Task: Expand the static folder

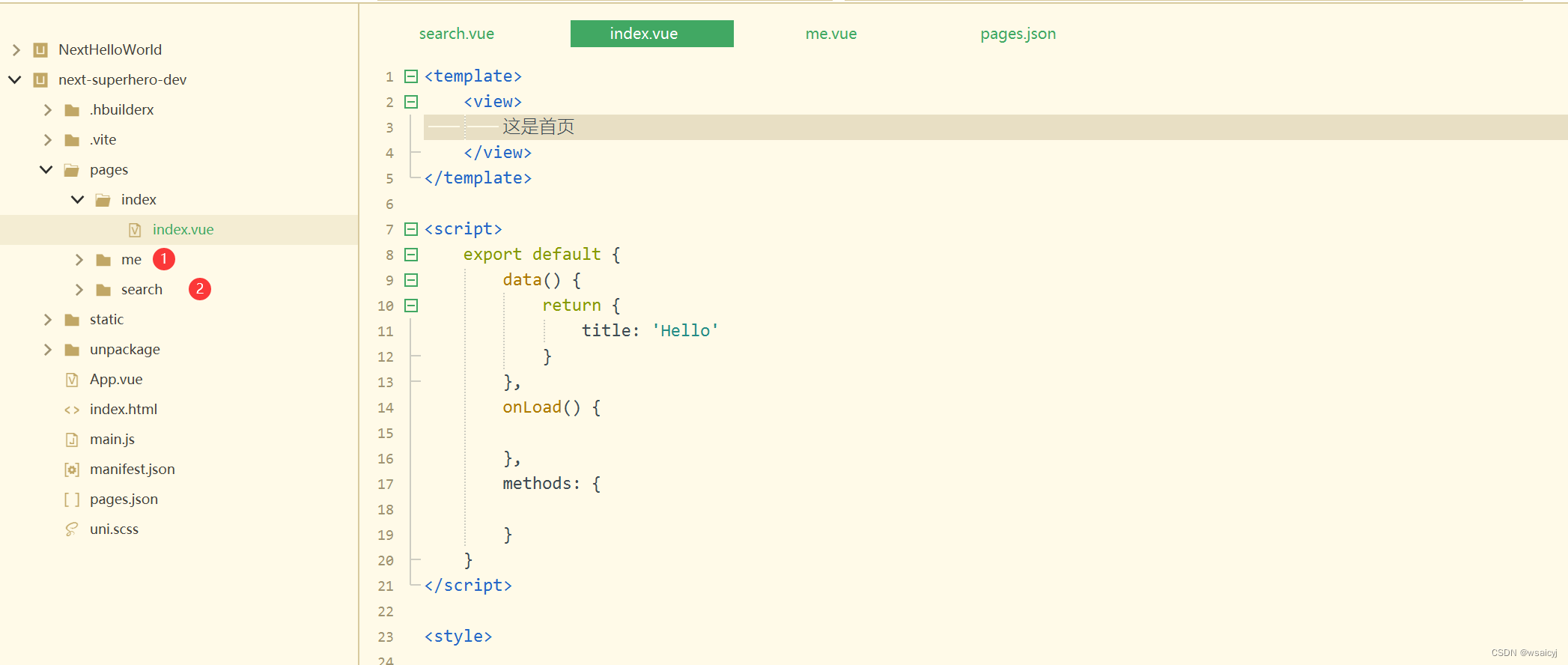Action: [x=47, y=320]
